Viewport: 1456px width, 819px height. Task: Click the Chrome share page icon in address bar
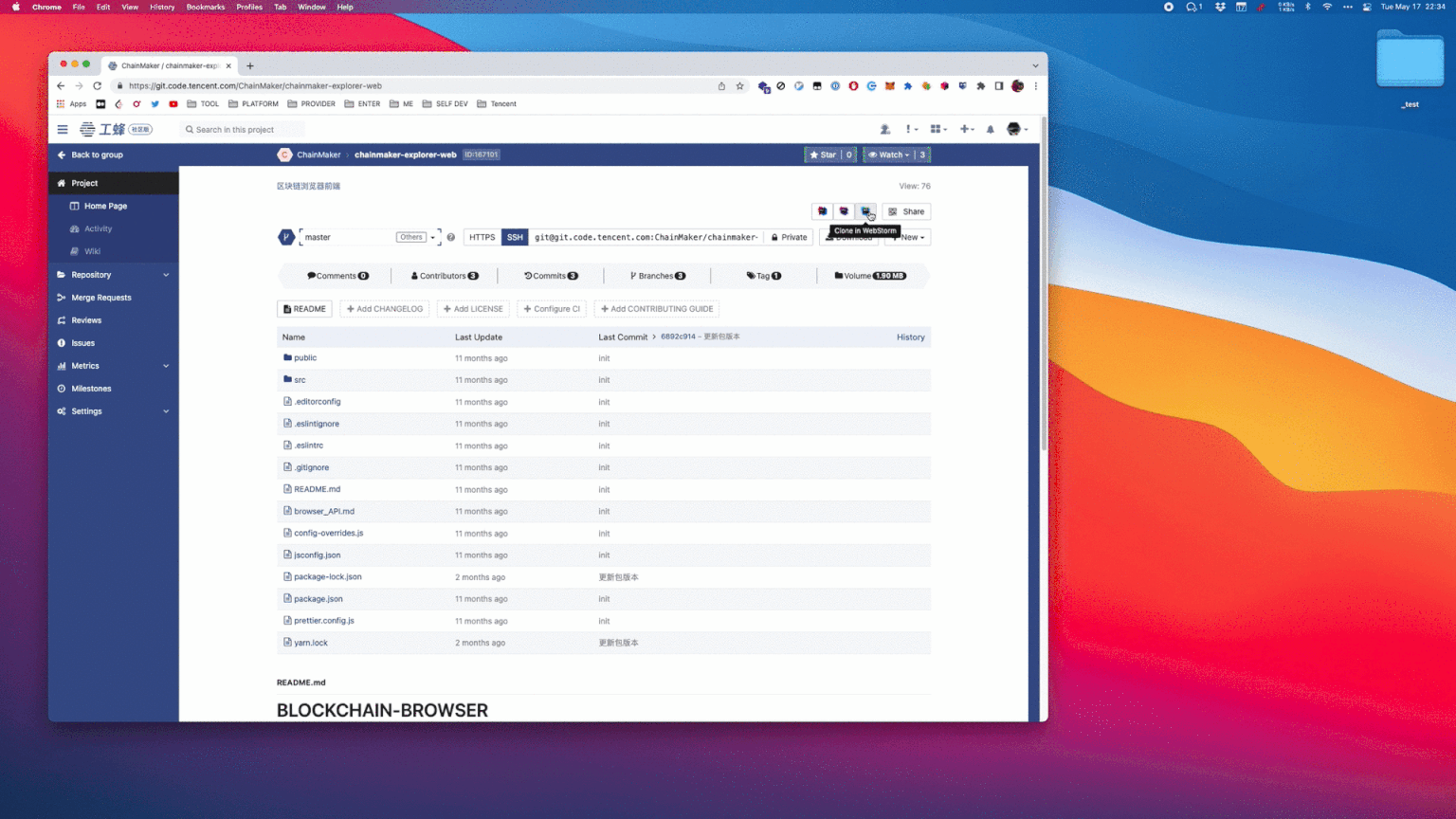721,85
